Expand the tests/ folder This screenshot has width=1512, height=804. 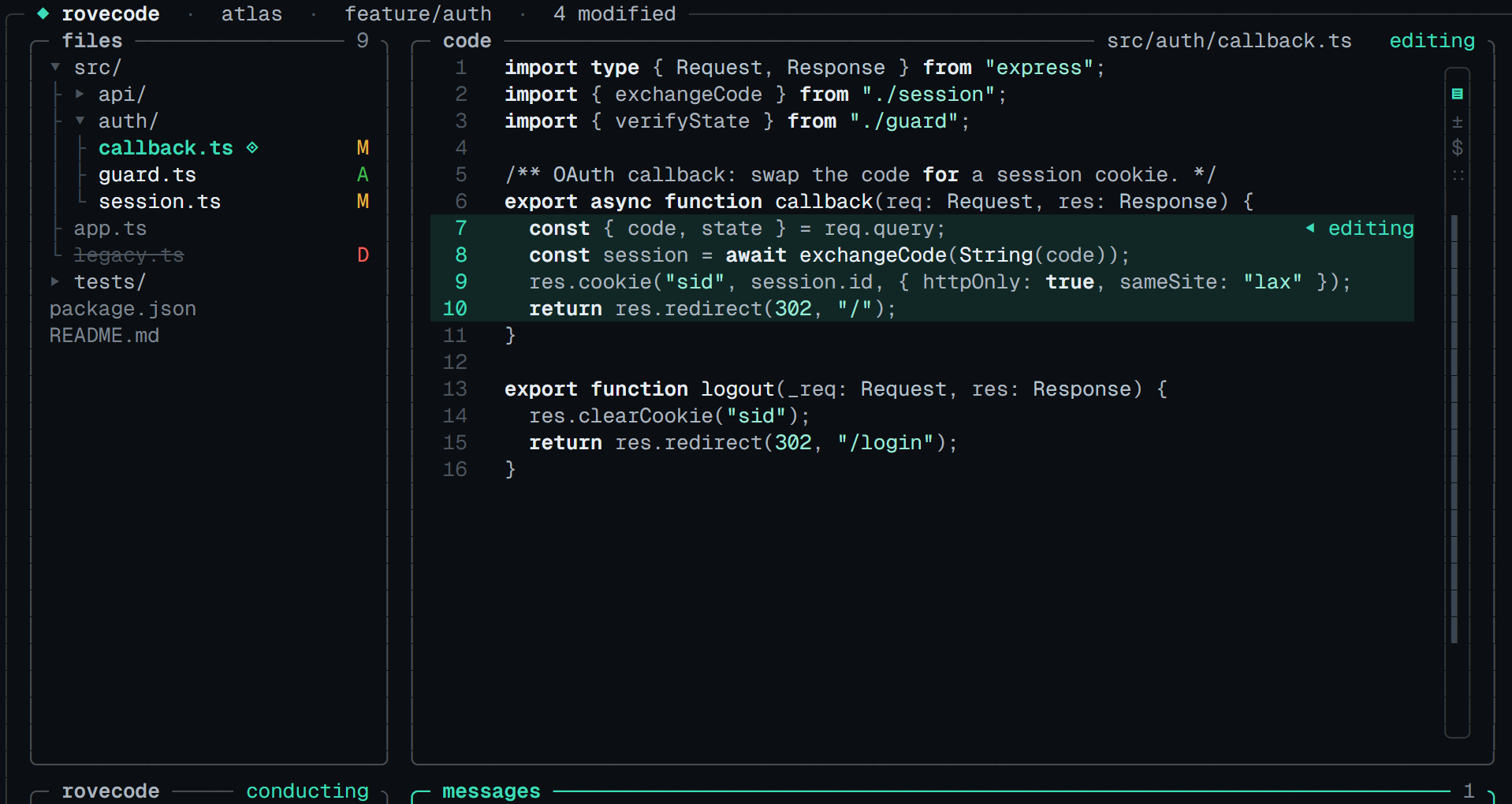click(x=55, y=281)
